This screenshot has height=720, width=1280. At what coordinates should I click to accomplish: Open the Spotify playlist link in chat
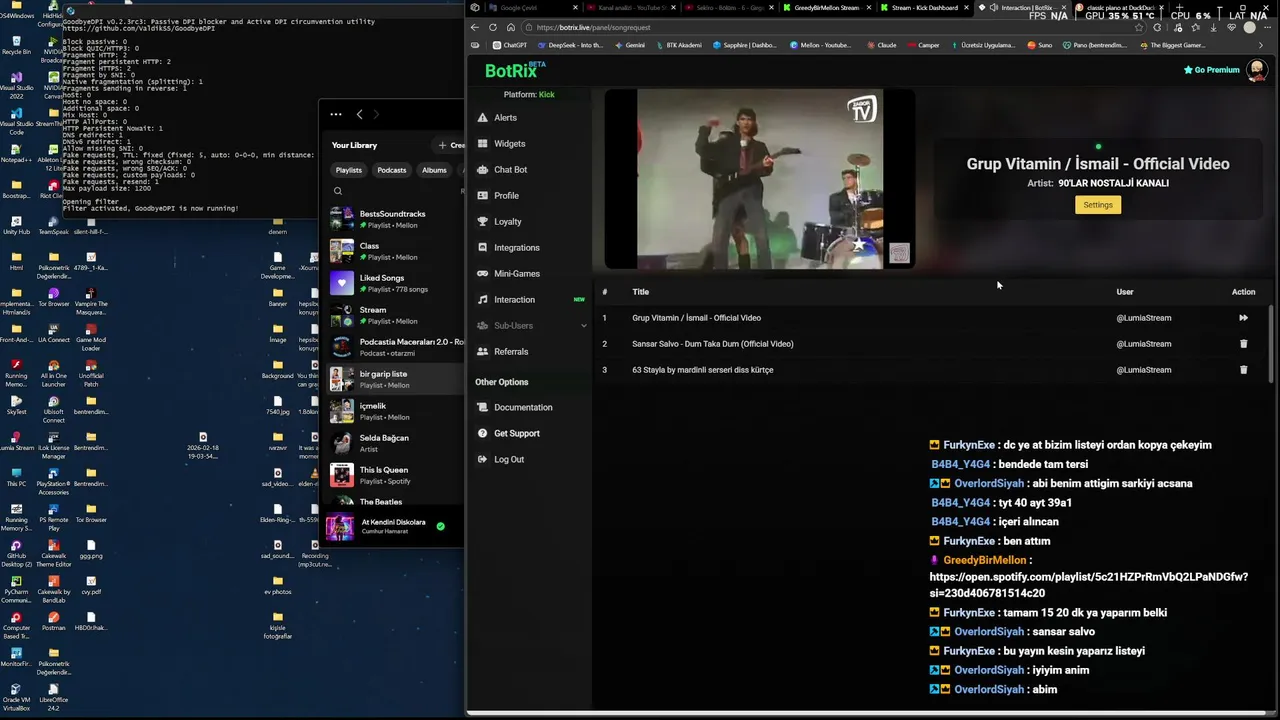click(1088, 585)
